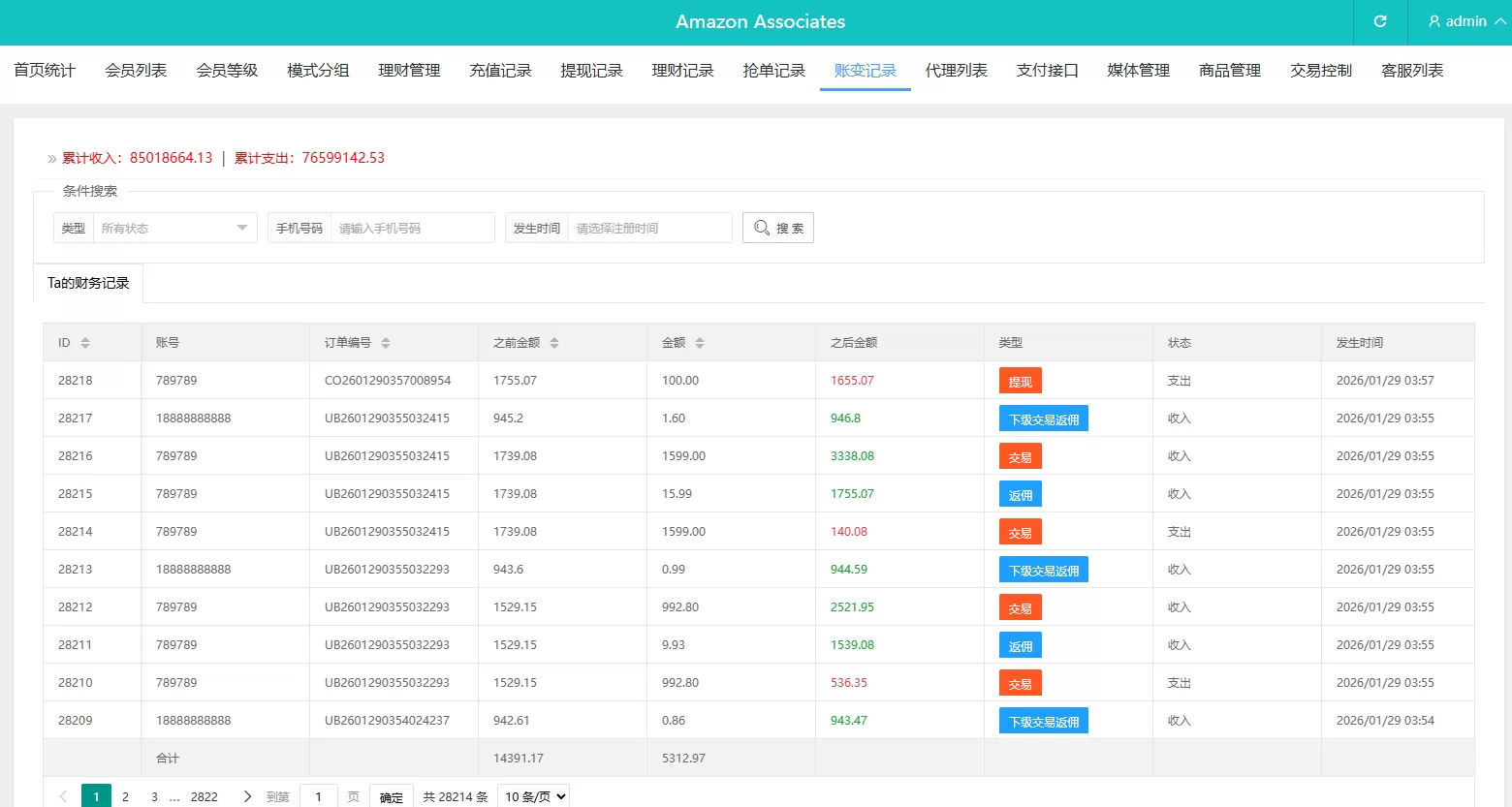Image resolution: width=1512 pixels, height=807 pixels.
Task: Go to next page via the arrow icon
Action: (248, 795)
